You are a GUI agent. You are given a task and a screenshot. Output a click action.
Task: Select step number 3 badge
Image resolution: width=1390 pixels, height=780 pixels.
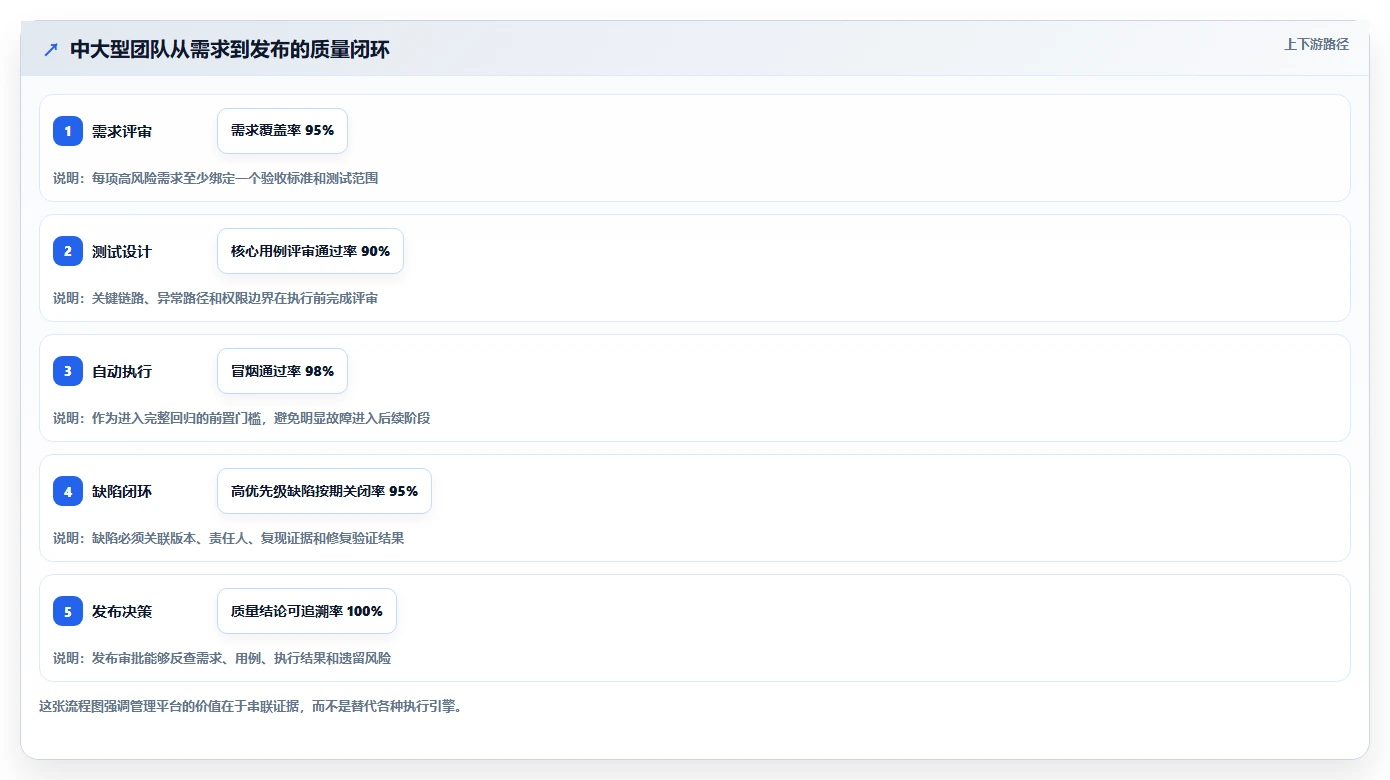(68, 371)
